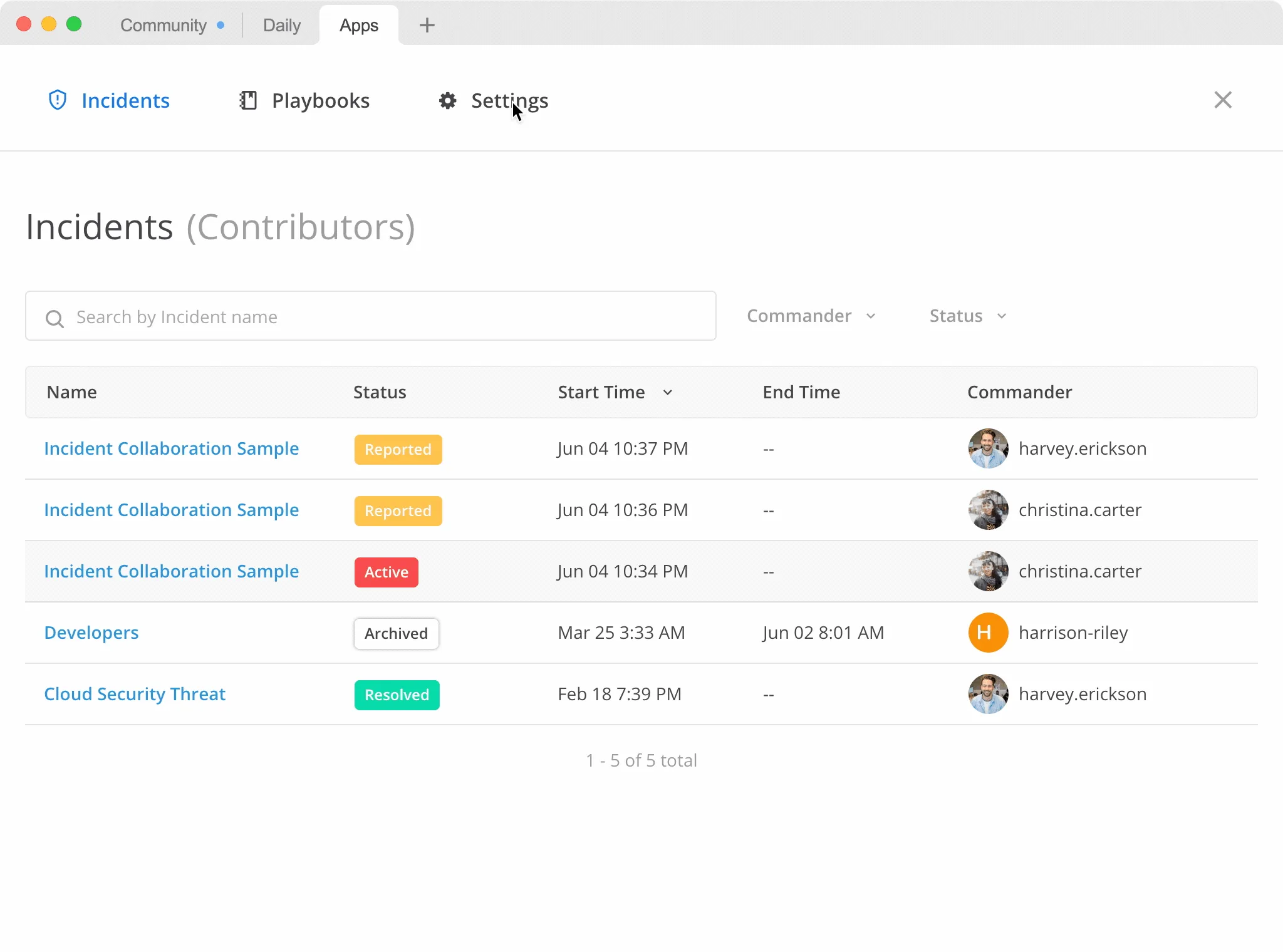Expand the Status filter dropdown
The width and height of the screenshot is (1283, 952).
pos(968,316)
